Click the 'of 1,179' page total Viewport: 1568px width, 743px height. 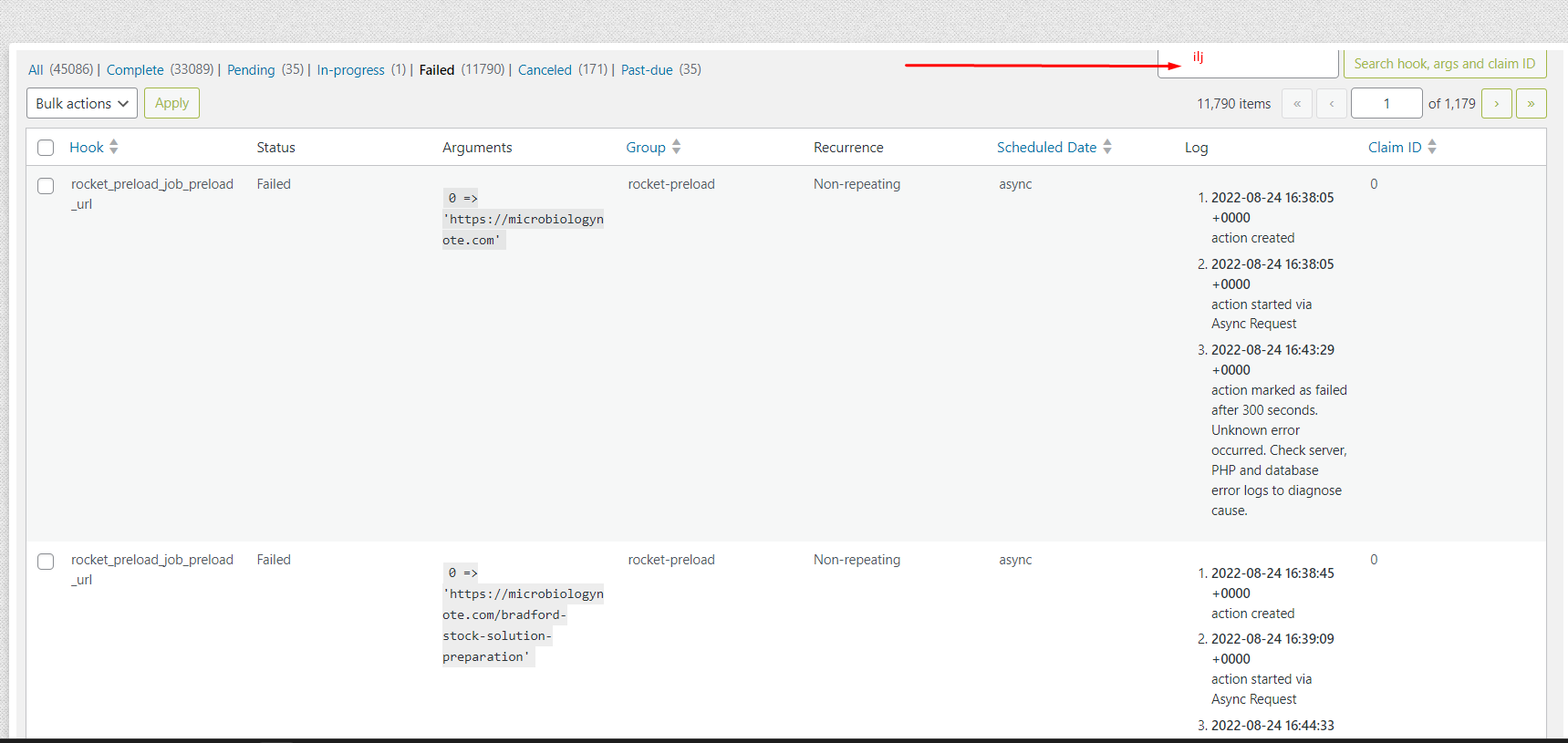point(1452,104)
